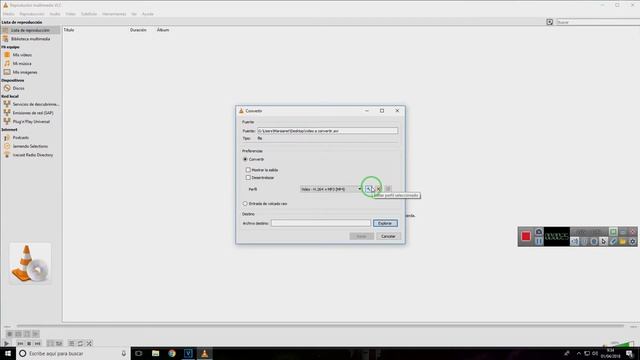Select Discos in sidebar
This screenshot has width=640, height=360.
point(18,88)
